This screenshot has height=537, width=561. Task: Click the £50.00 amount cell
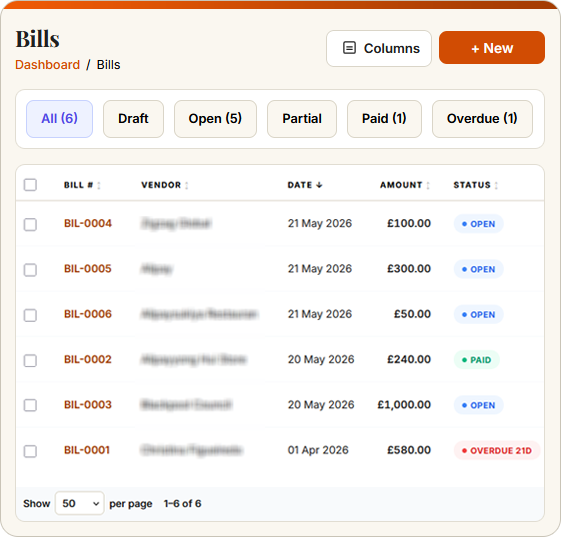[x=412, y=314]
